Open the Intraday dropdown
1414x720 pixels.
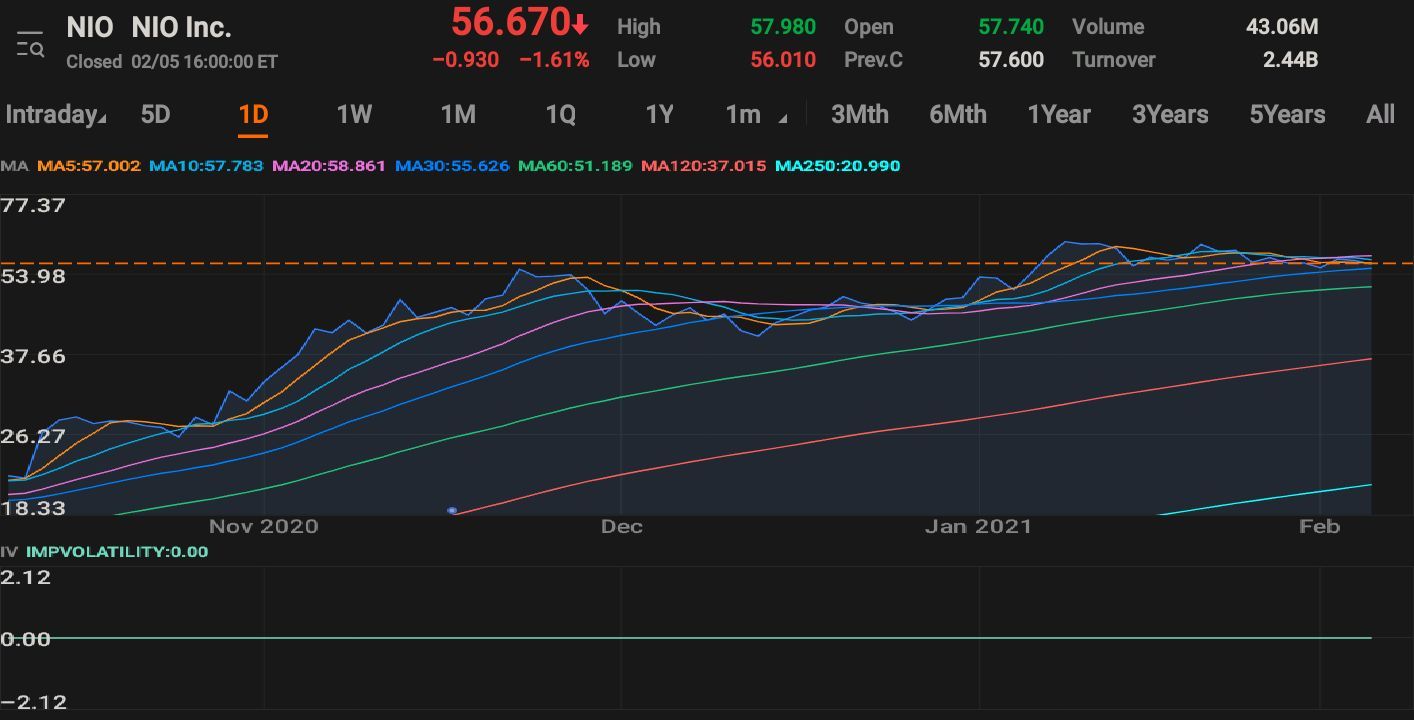click(x=56, y=114)
